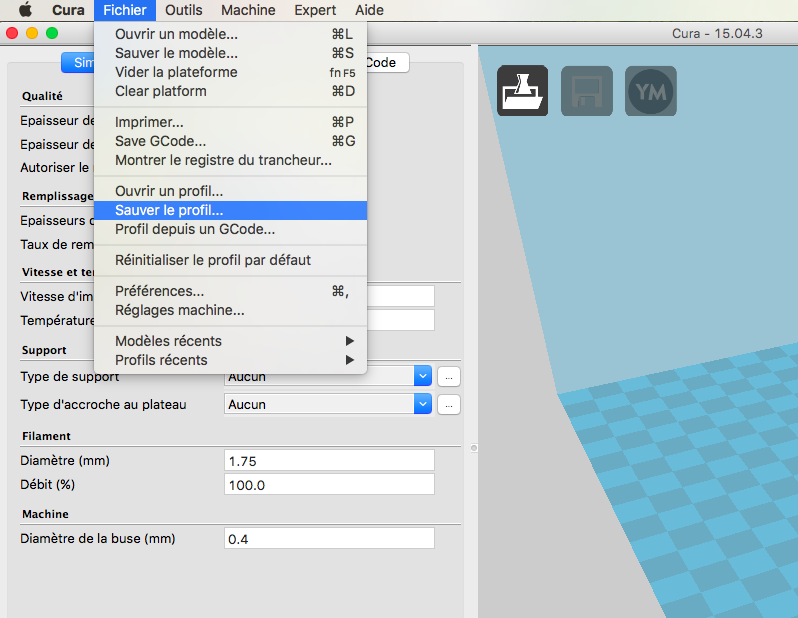Select Sauver le profil… entry
This screenshot has height=618, width=798.
click(231, 210)
